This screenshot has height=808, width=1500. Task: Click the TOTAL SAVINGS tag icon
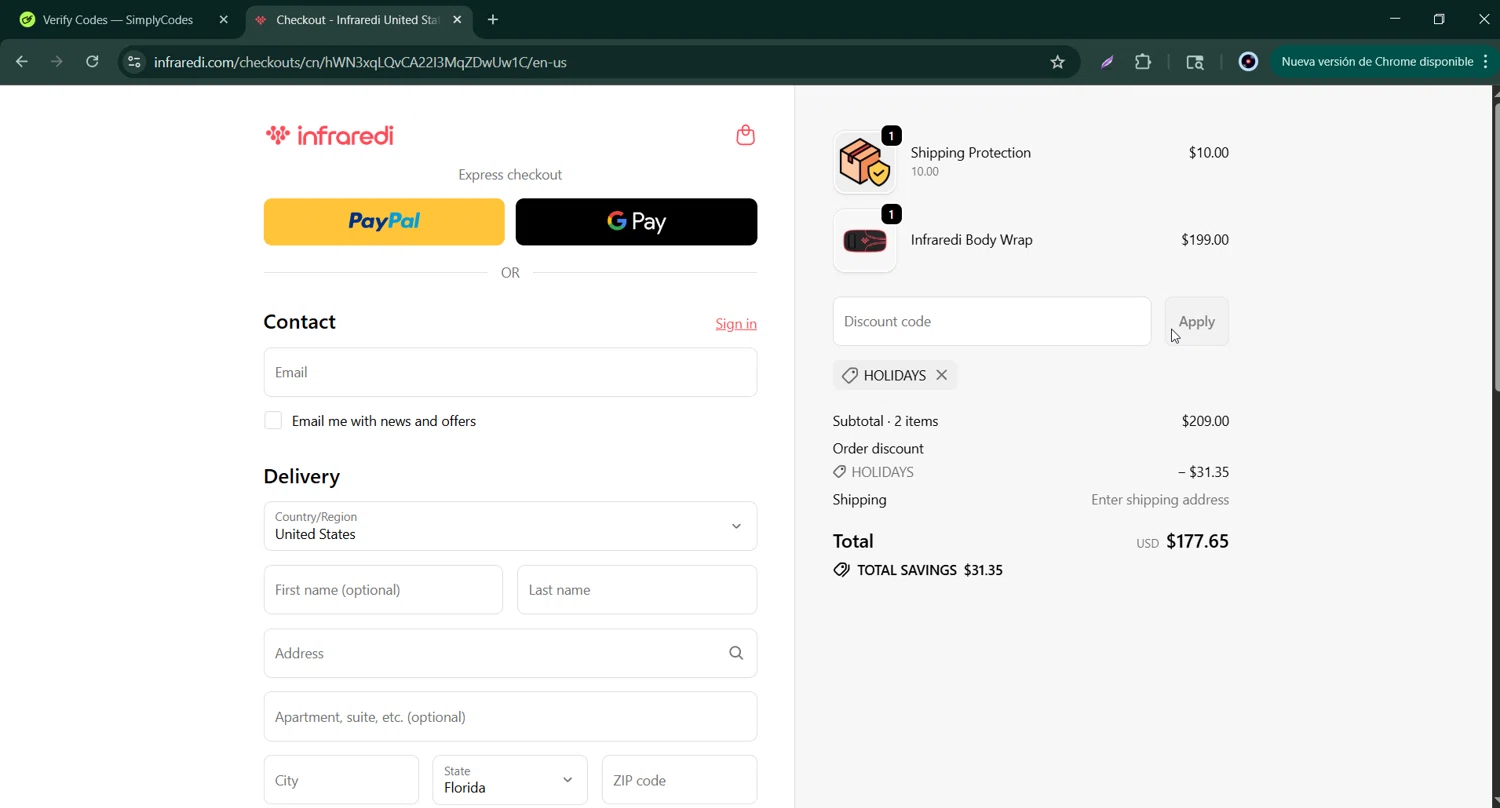click(842, 570)
